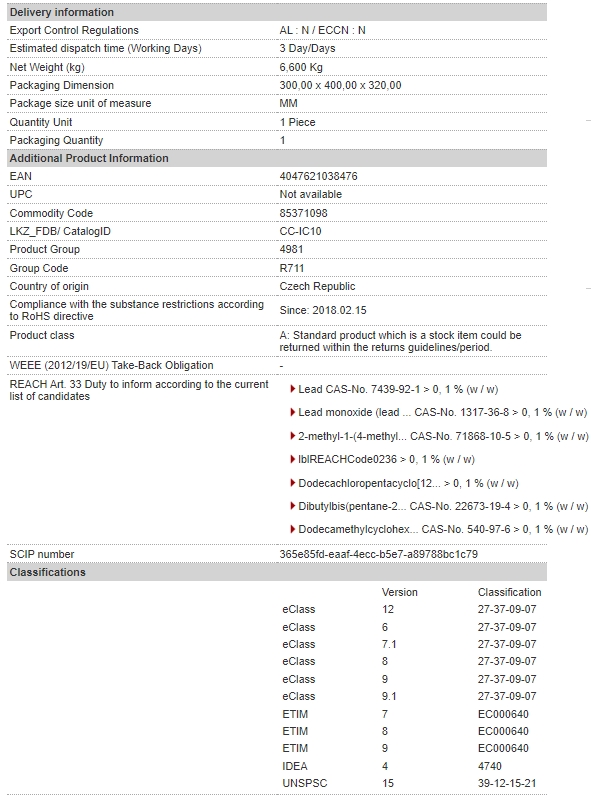Click the WEEE Take-Back Obligation label
Screen dimensions: 591x798
(111, 365)
